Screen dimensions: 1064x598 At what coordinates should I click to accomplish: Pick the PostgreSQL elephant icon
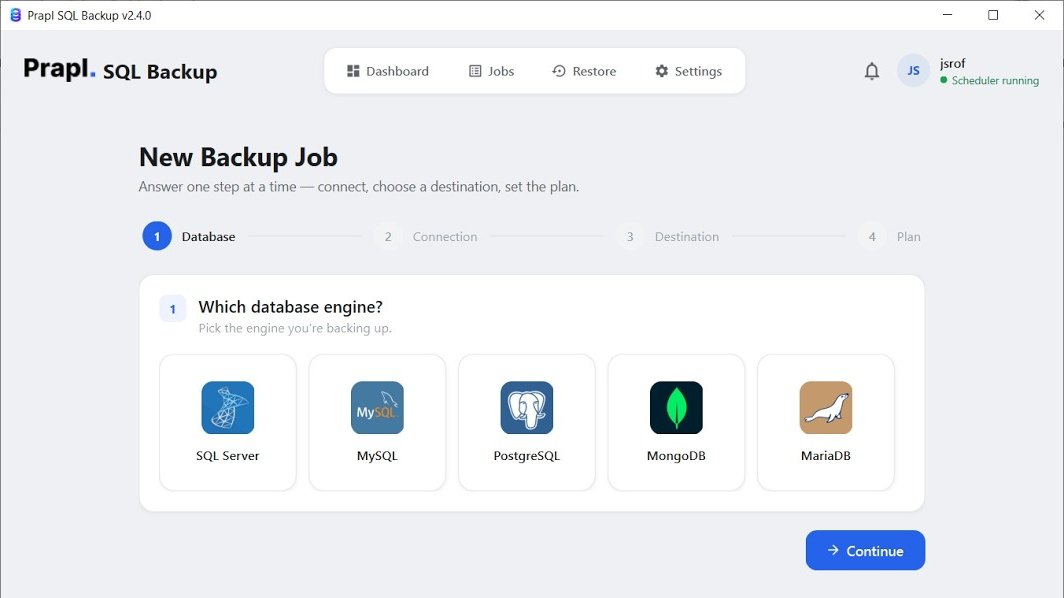coord(527,407)
